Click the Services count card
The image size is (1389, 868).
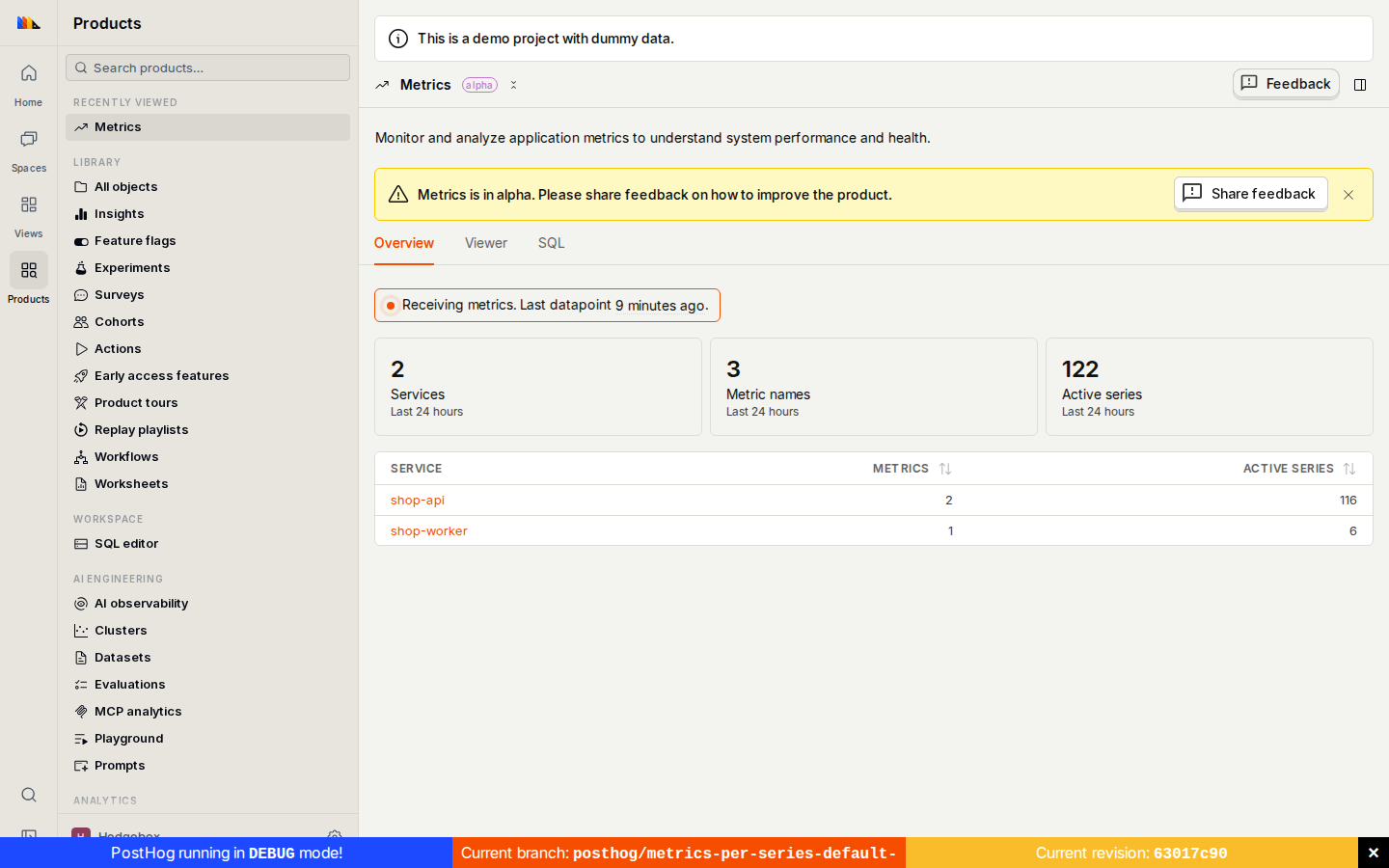538,387
